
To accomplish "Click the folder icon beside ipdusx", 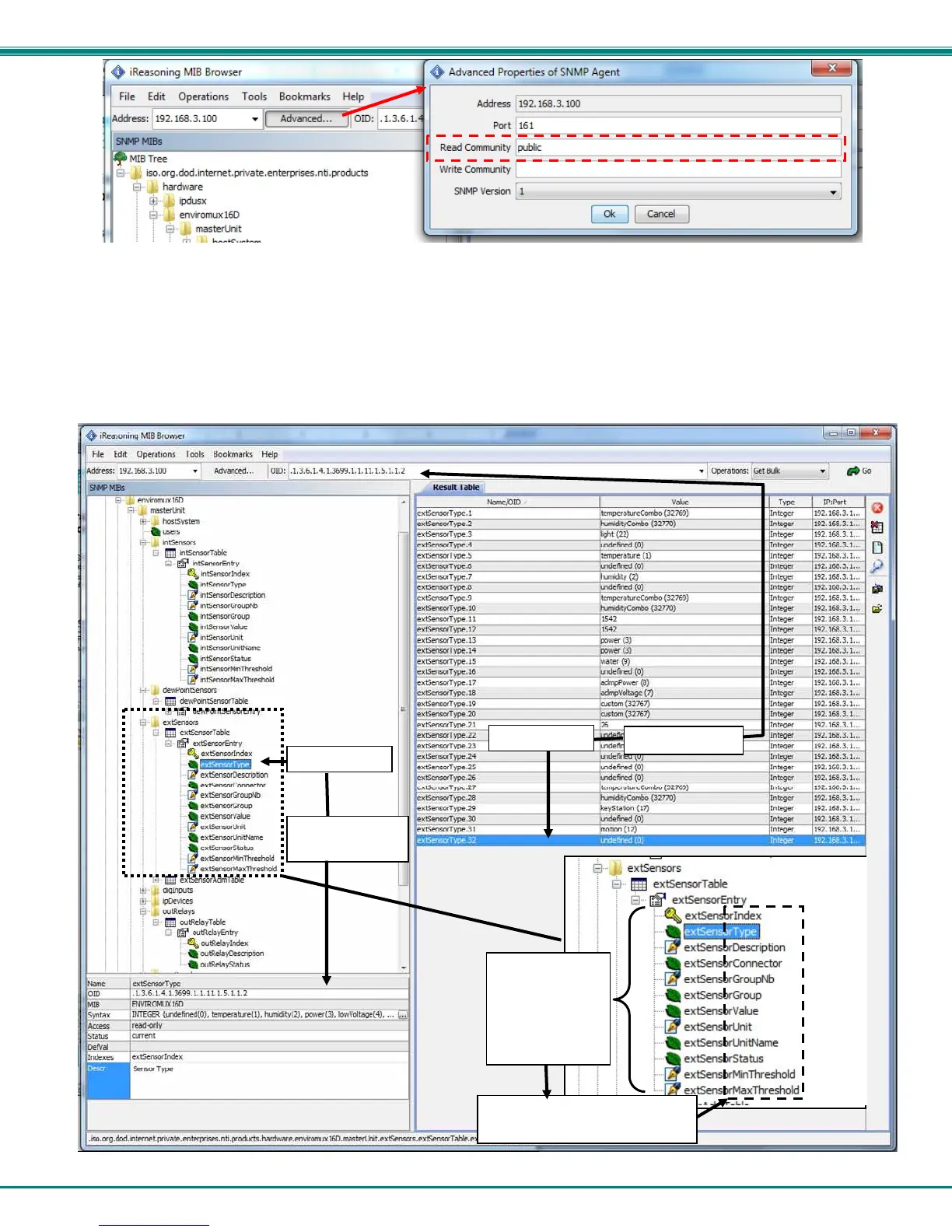I will [170, 201].
